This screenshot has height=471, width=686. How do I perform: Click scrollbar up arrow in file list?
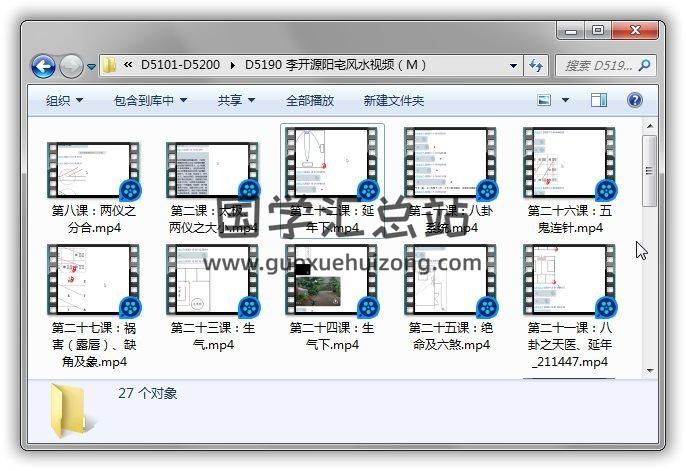pyautogui.click(x=650, y=126)
